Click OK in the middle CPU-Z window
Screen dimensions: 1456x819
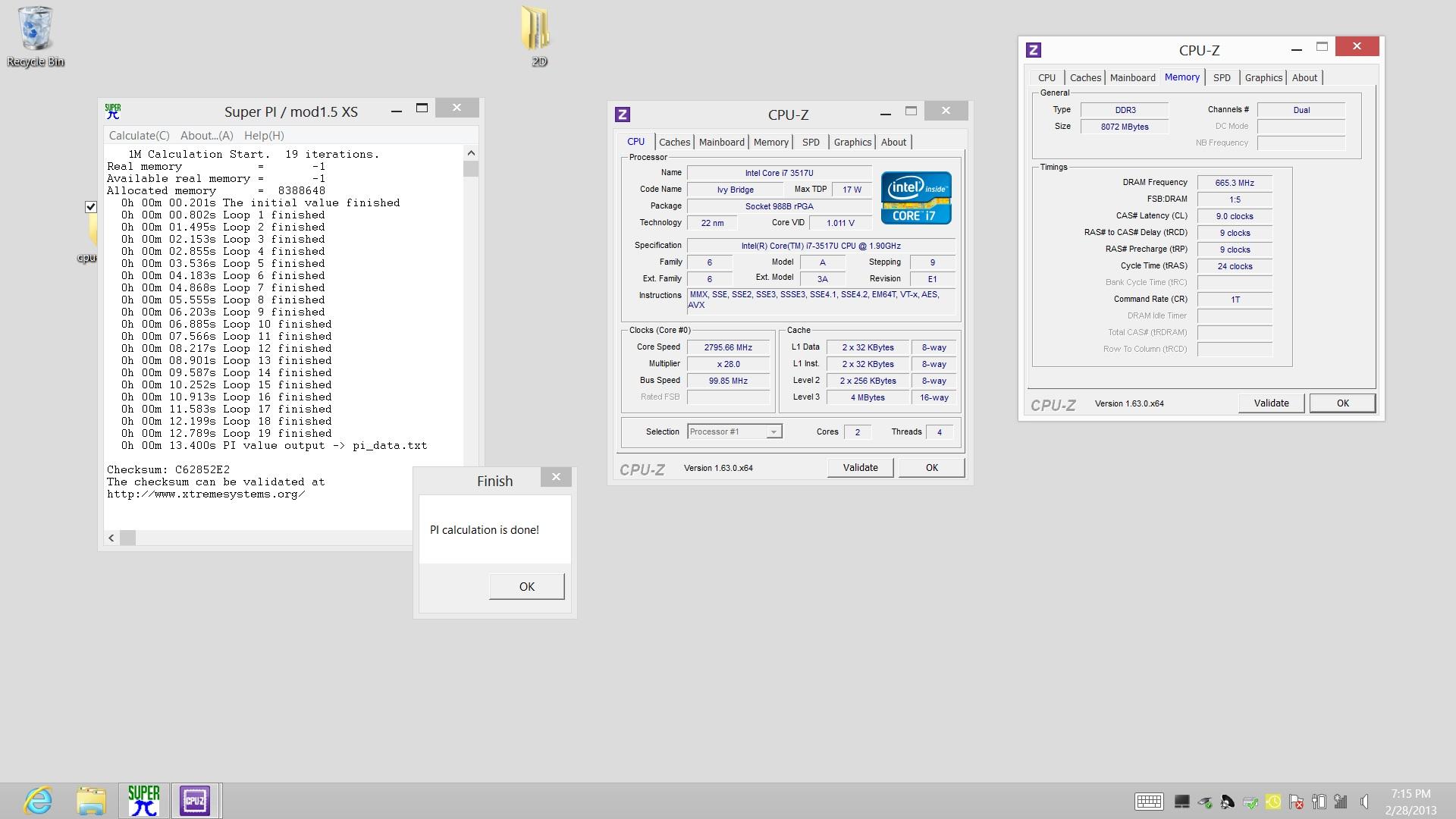(931, 468)
